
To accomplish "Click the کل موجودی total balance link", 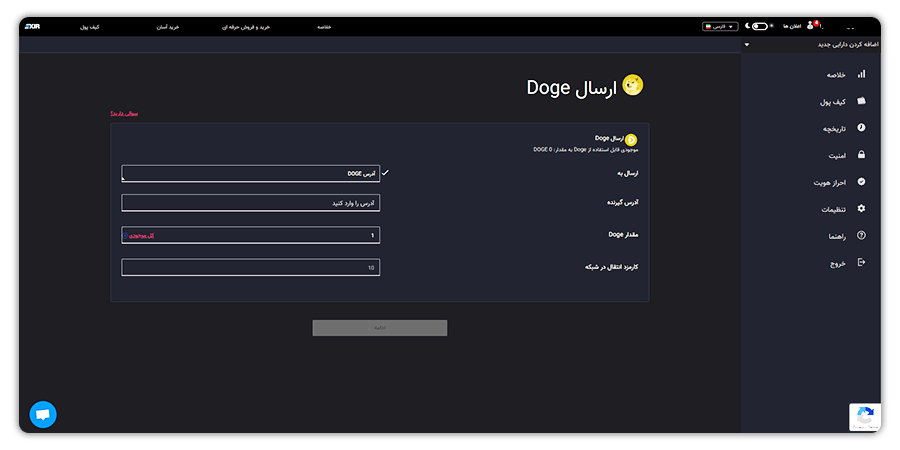I will 142,236.
